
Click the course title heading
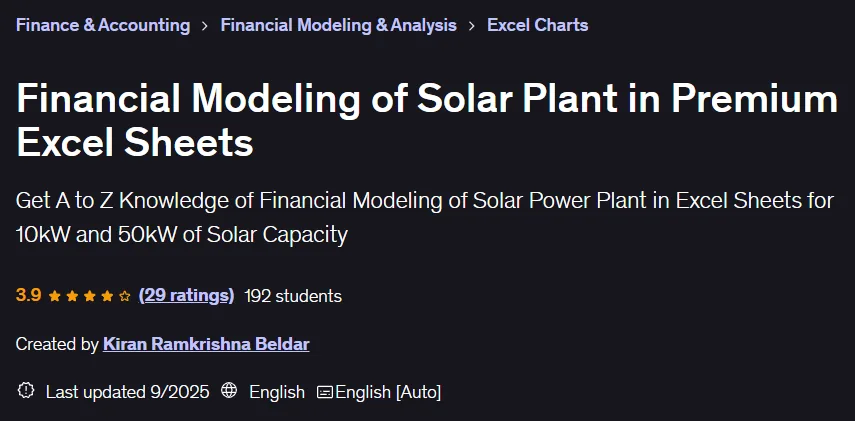click(x=427, y=120)
